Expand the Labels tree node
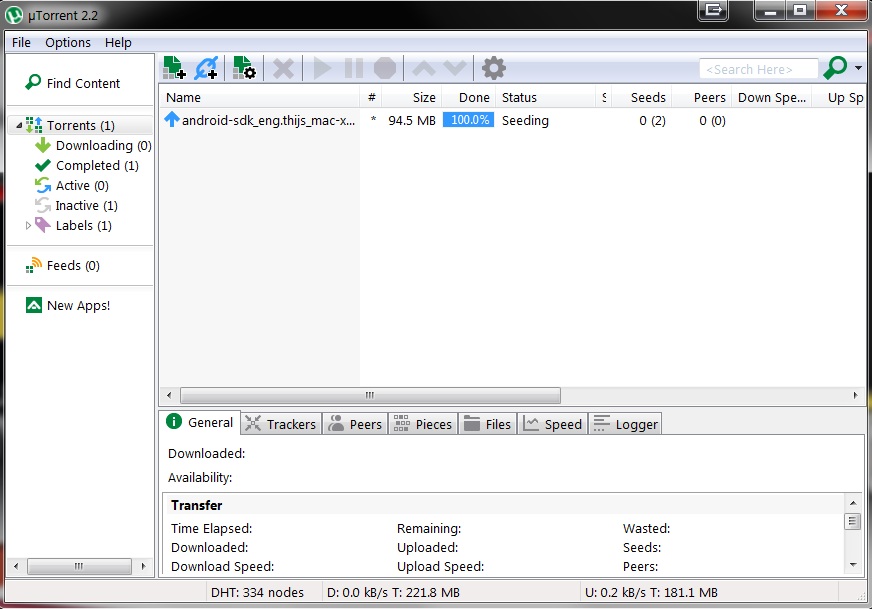The height and width of the screenshot is (609, 872). [28, 225]
